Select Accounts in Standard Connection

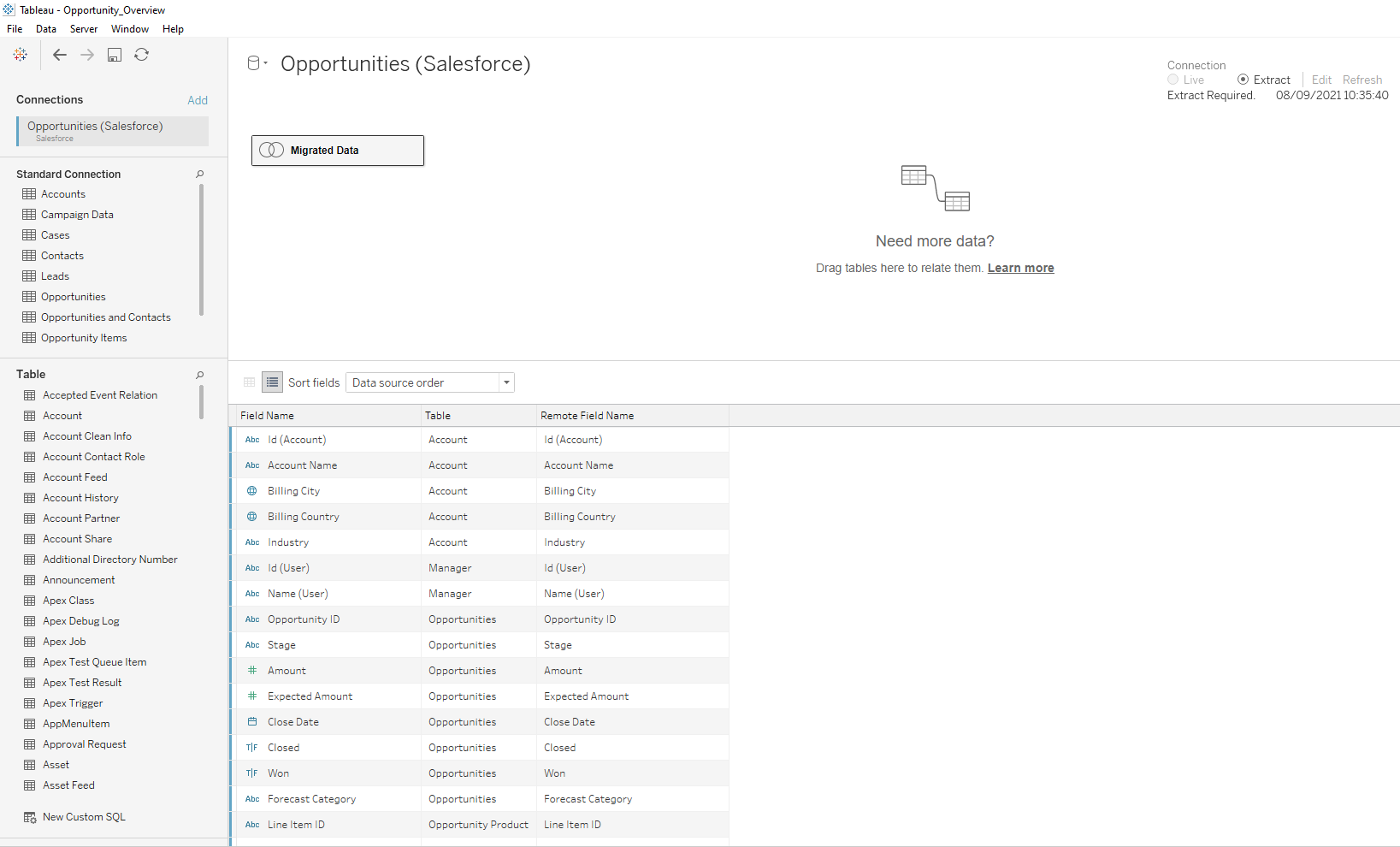pyautogui.click(x=63, y=194)
